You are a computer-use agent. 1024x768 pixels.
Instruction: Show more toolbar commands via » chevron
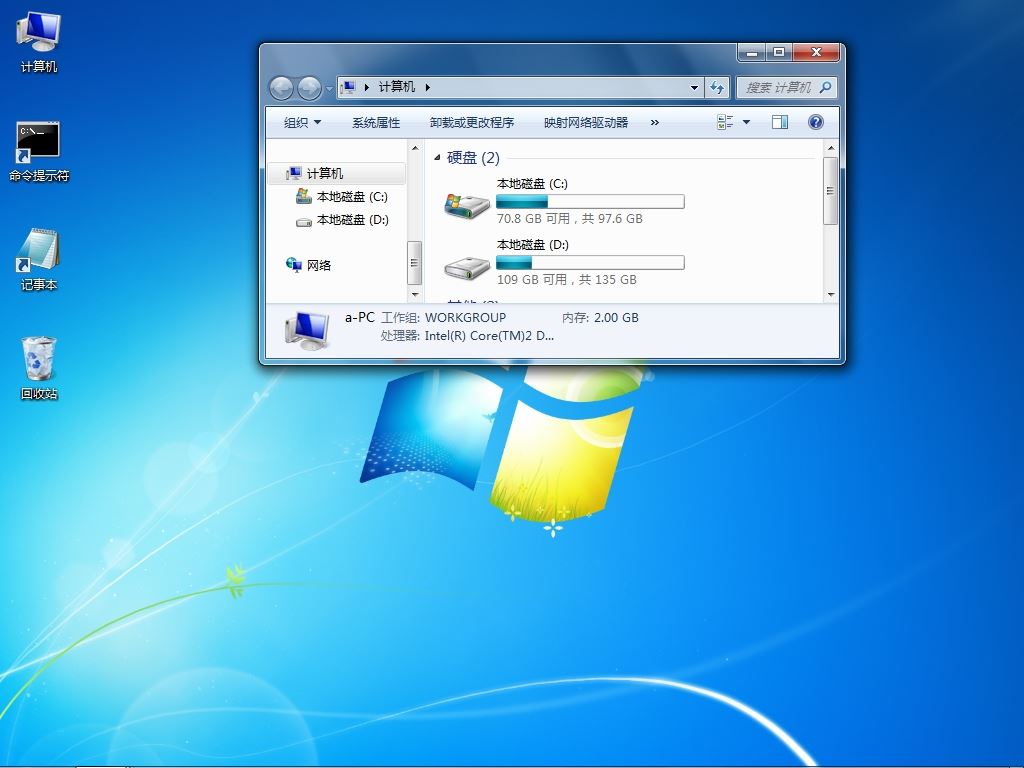tap(654, 122)
